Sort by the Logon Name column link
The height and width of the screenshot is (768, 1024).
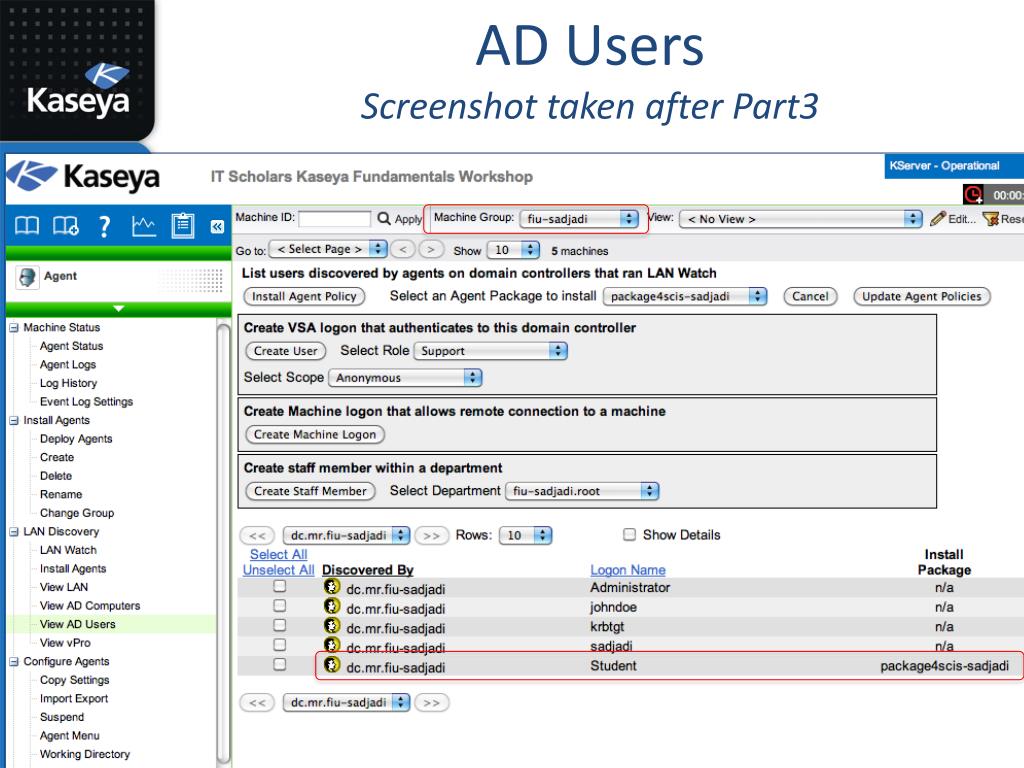tap(628, 570)
